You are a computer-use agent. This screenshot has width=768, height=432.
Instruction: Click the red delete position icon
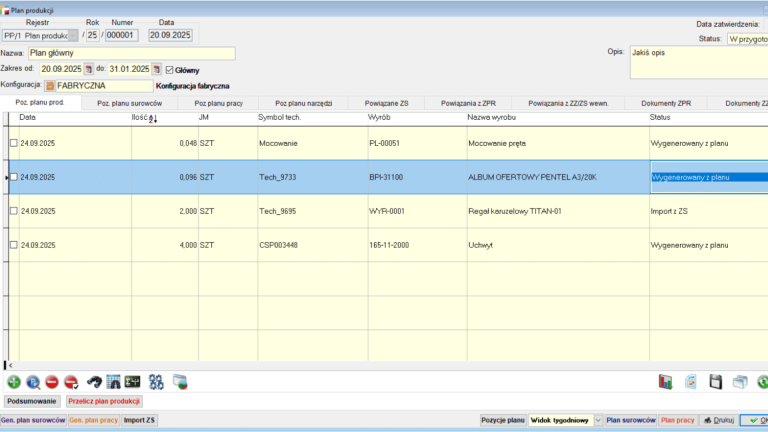point(52,381)
